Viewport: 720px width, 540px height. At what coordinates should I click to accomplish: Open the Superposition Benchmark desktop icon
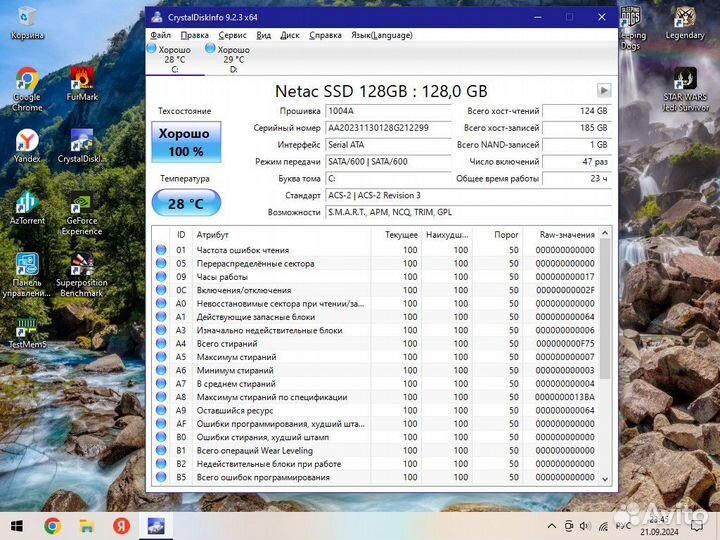(82, 275)
